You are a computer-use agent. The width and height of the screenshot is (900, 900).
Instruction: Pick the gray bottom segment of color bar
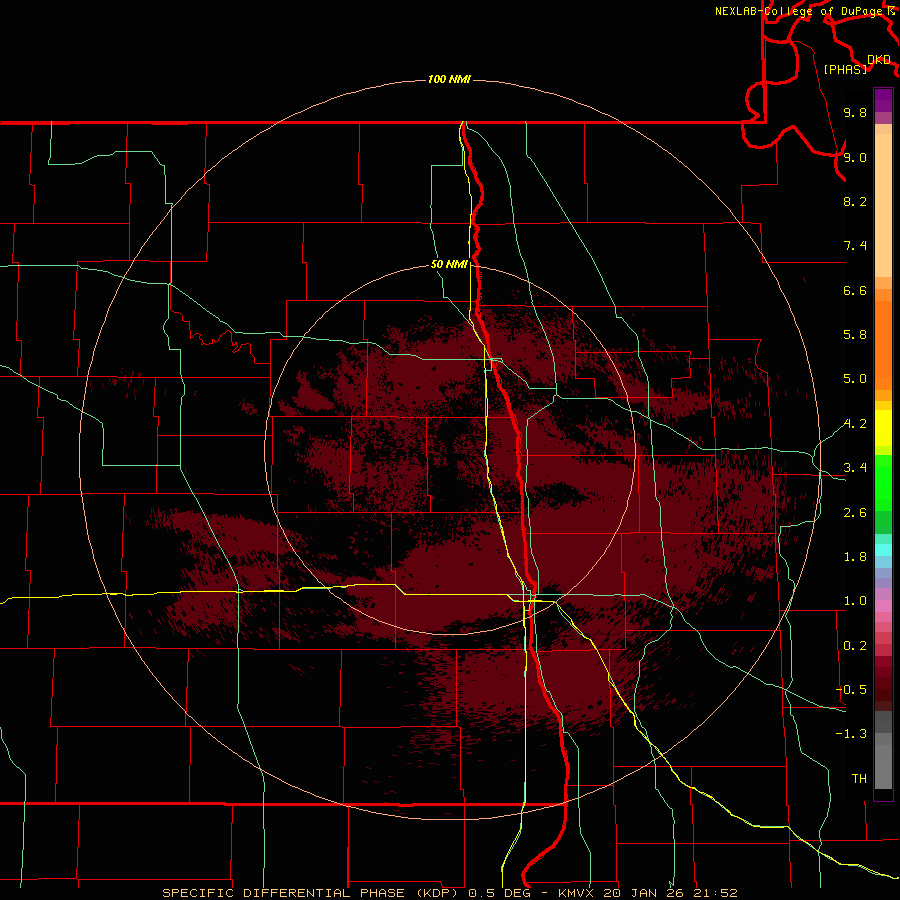[883, 767]
